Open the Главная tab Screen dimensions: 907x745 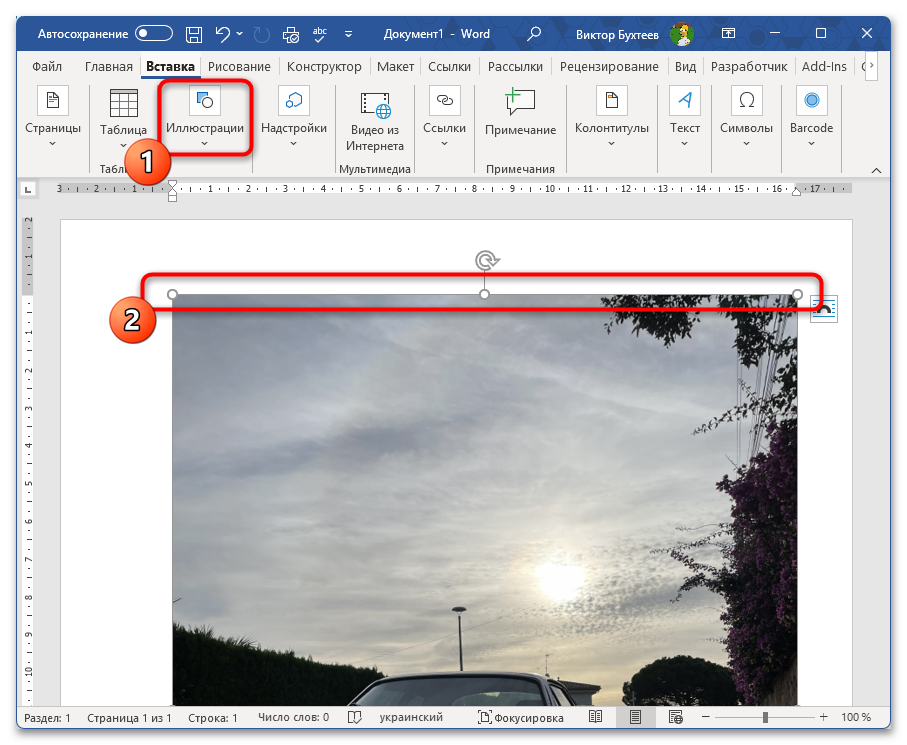pos(108,67)
